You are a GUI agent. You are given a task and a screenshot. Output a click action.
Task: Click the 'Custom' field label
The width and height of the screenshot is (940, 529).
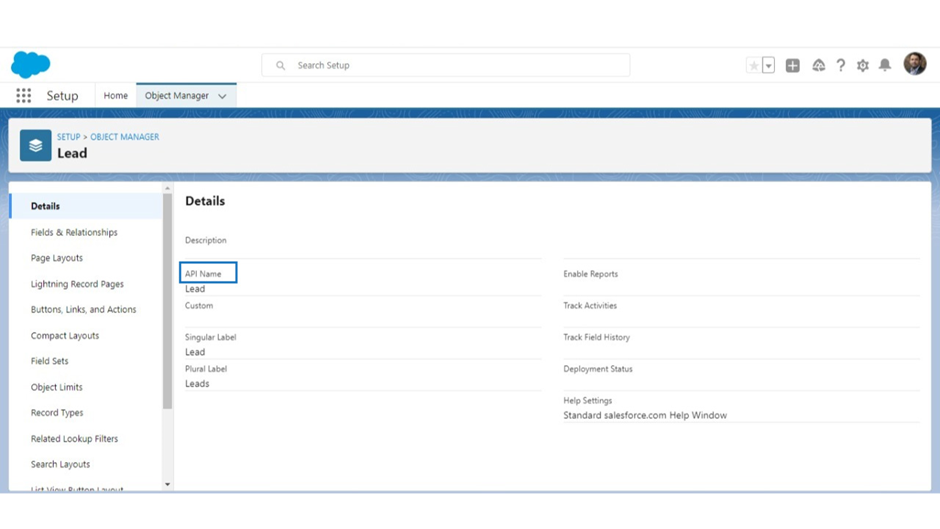click(199, 305)
